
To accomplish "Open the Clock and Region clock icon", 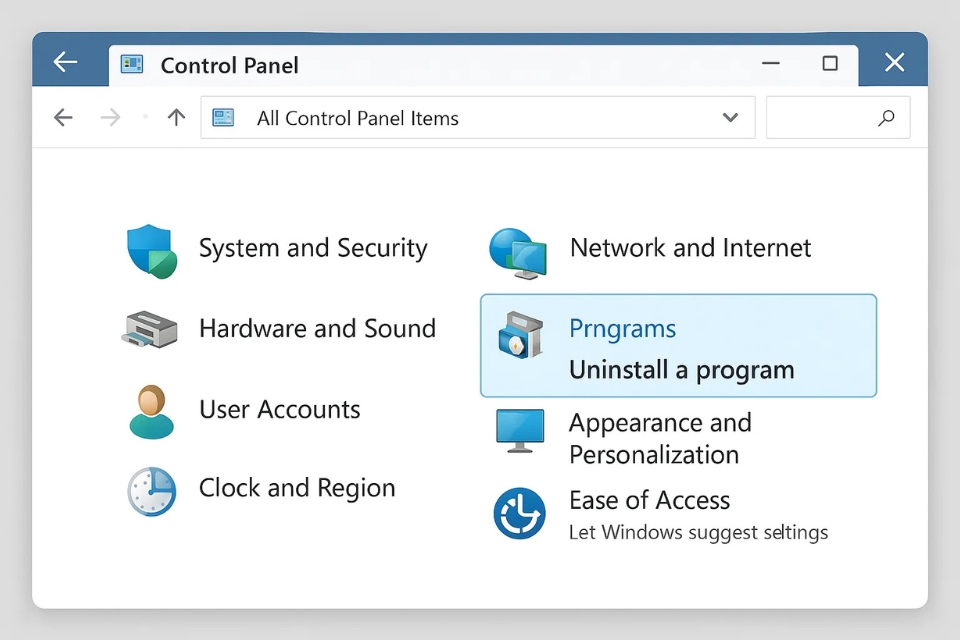I will coord(152,491).
